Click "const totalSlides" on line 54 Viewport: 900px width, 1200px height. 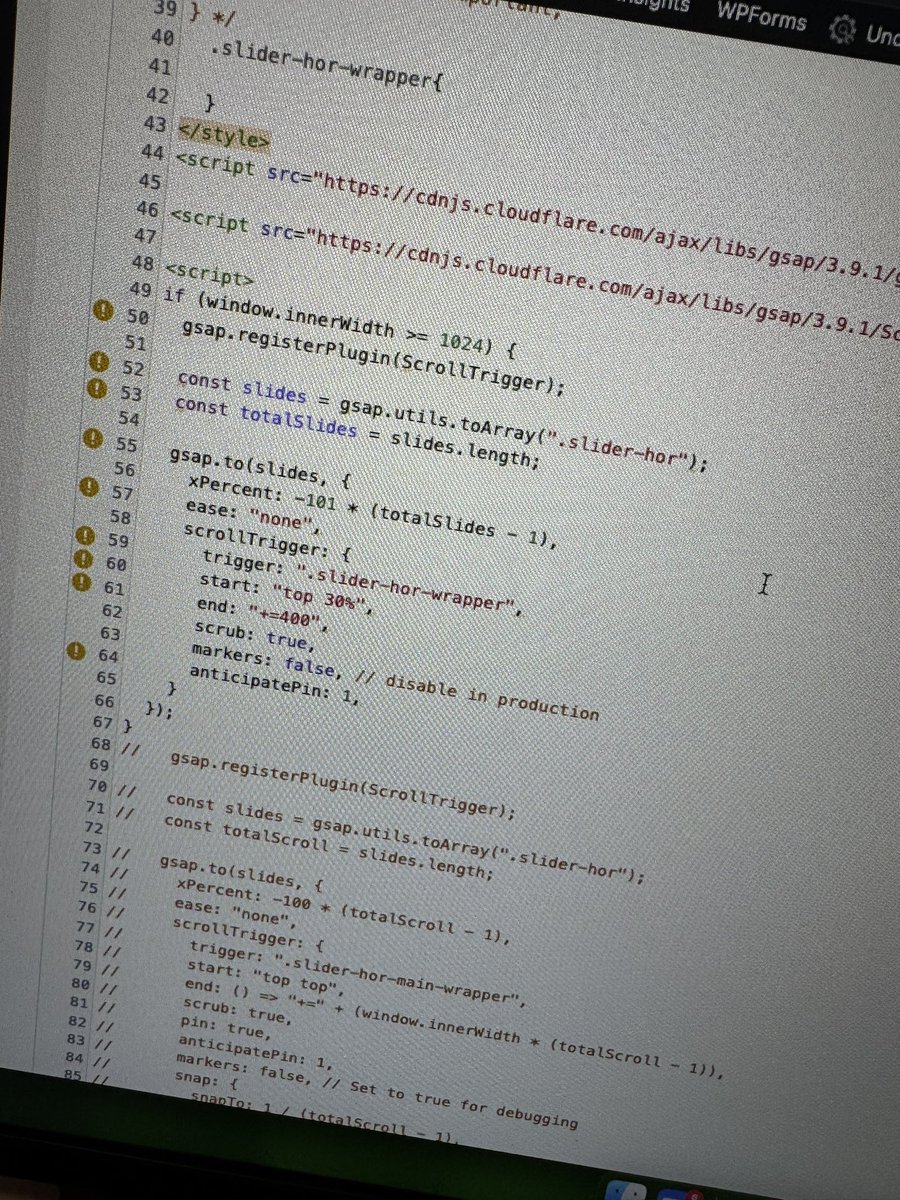(265, 417)
